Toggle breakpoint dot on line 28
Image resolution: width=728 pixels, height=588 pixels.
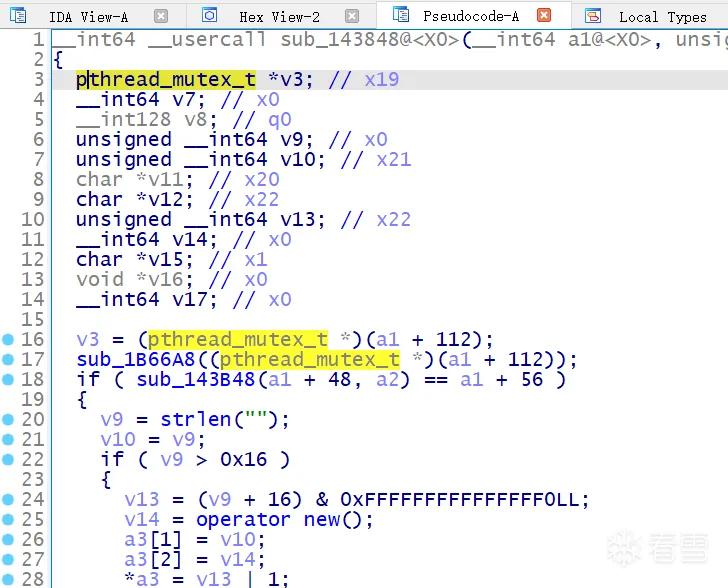tap(8, 579)
